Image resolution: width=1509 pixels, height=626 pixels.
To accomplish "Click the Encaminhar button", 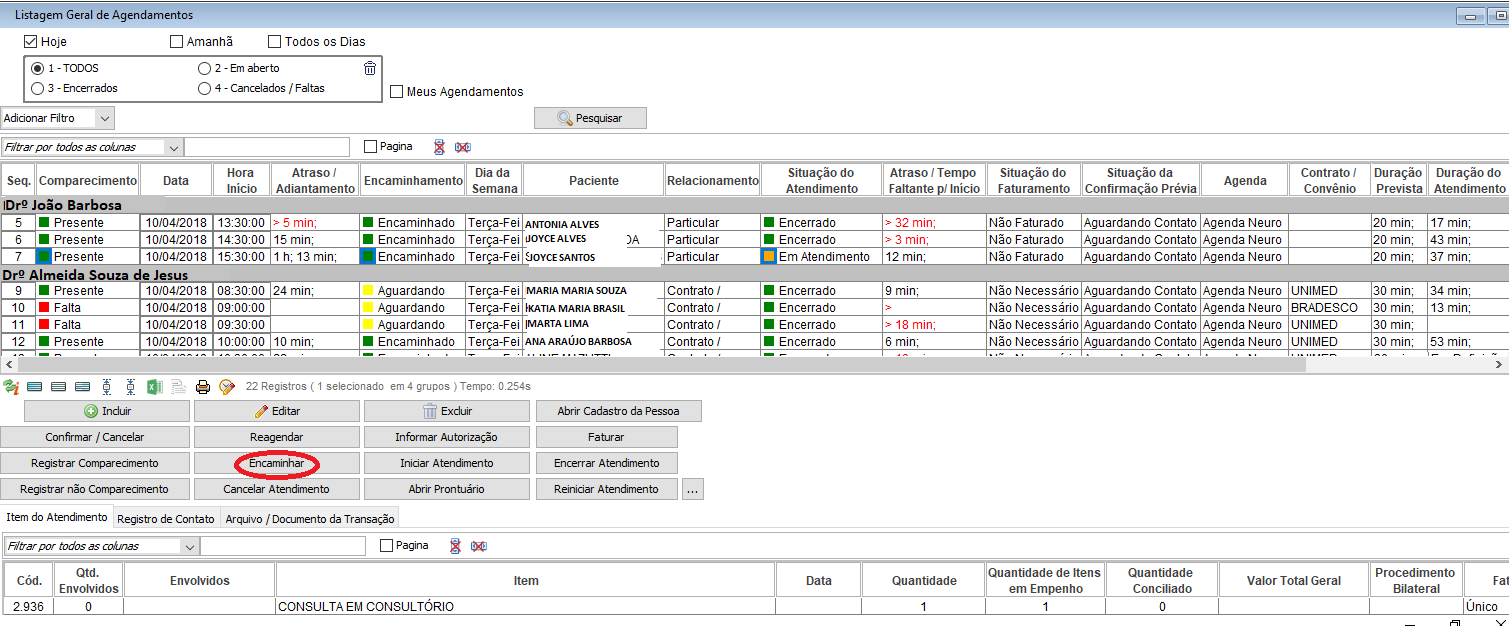I will pos(277,463).
